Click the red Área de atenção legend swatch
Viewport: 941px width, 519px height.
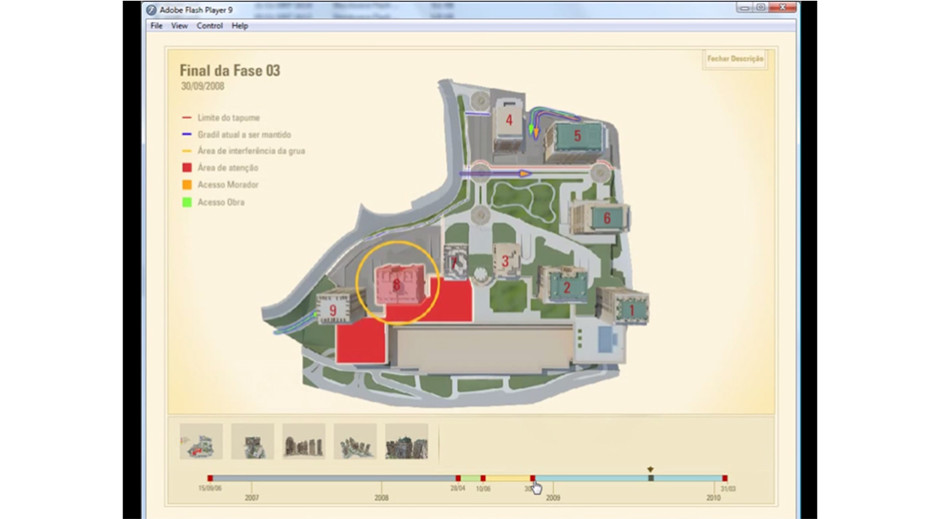pyautogui.click(x=186, y=168)
